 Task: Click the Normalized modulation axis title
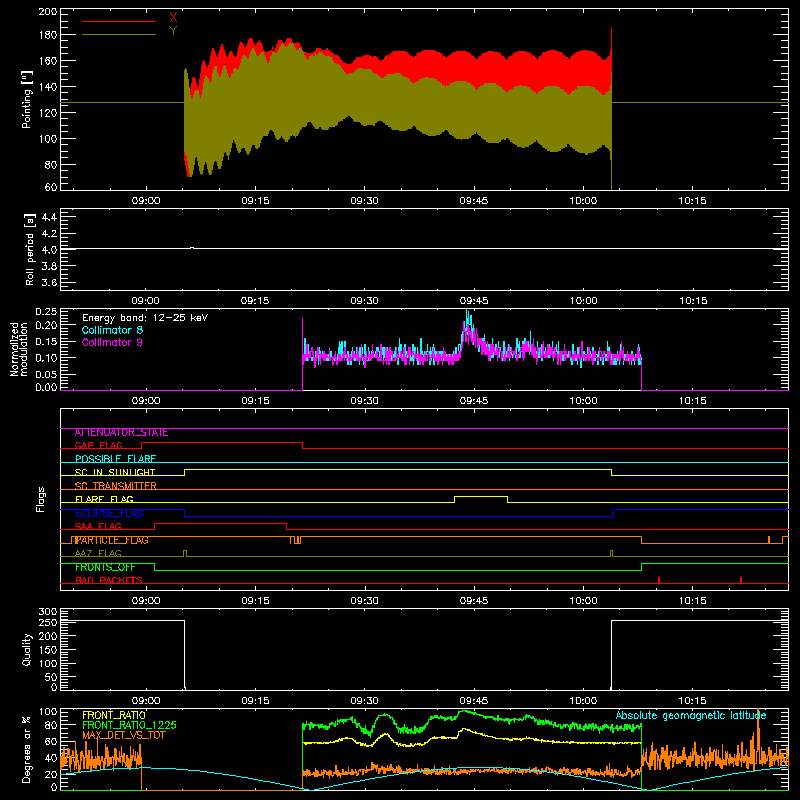coord(19,349)
